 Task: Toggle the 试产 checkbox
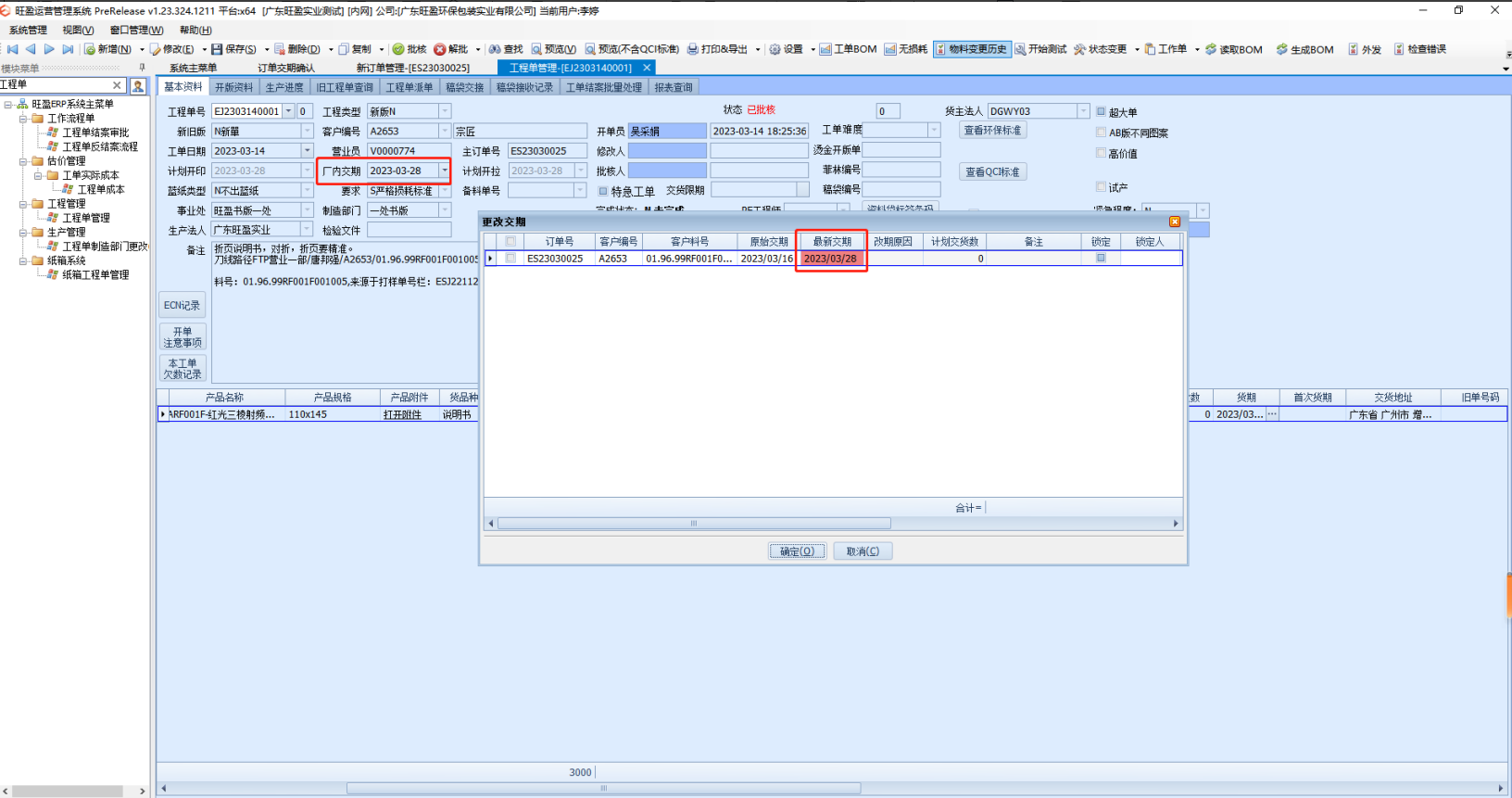(1101, 186)
